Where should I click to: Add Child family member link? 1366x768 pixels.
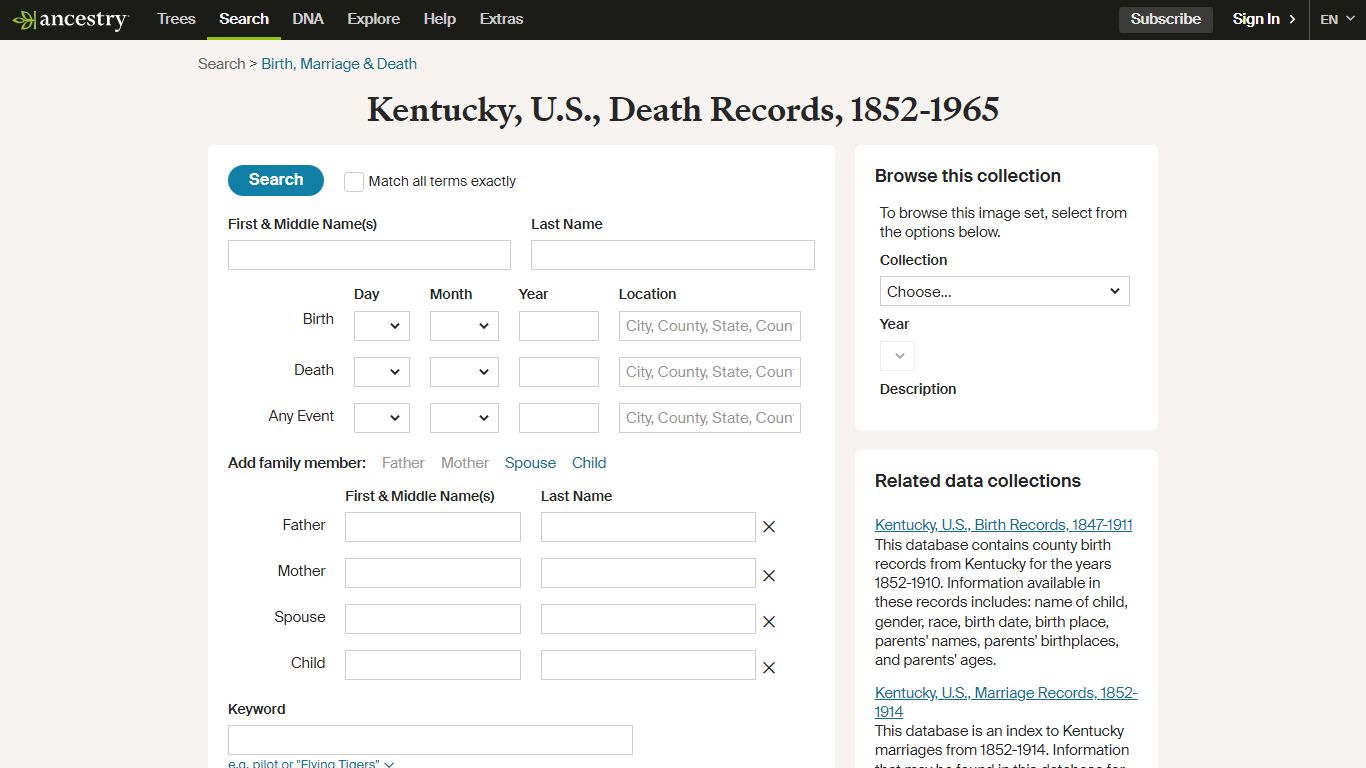coord(589,463)
